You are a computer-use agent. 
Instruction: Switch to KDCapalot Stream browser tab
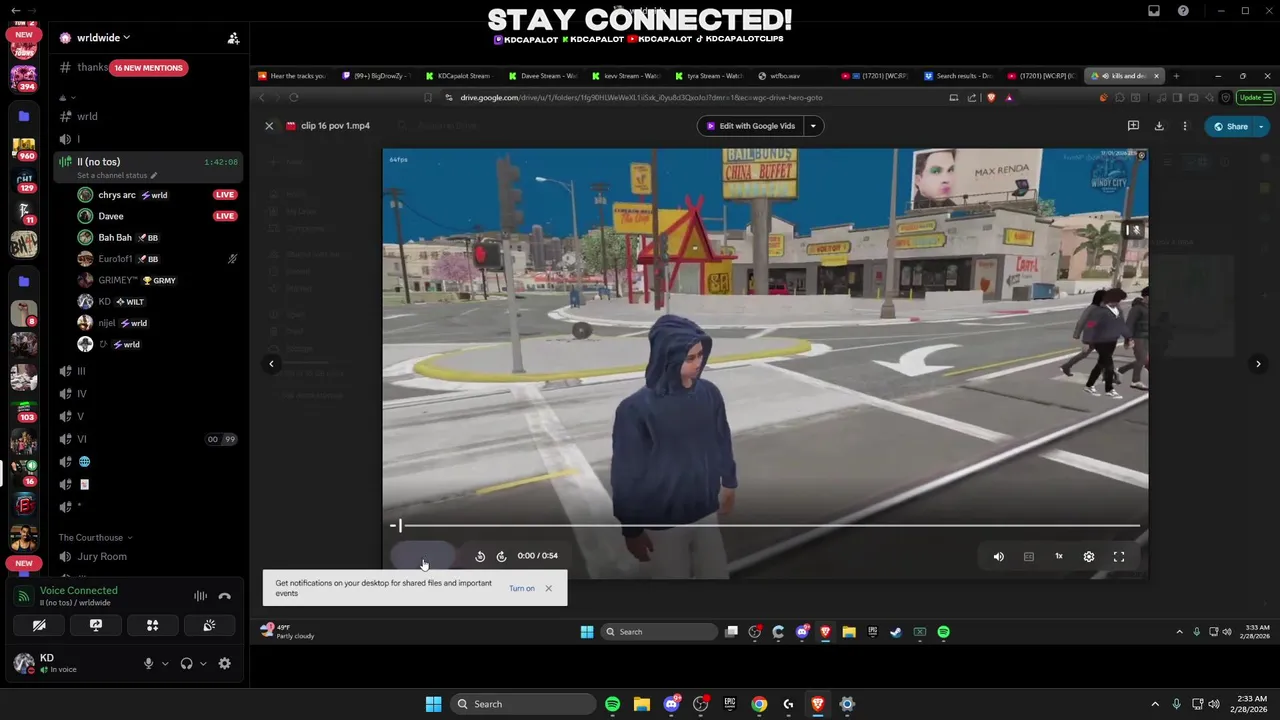click(458, 76)
